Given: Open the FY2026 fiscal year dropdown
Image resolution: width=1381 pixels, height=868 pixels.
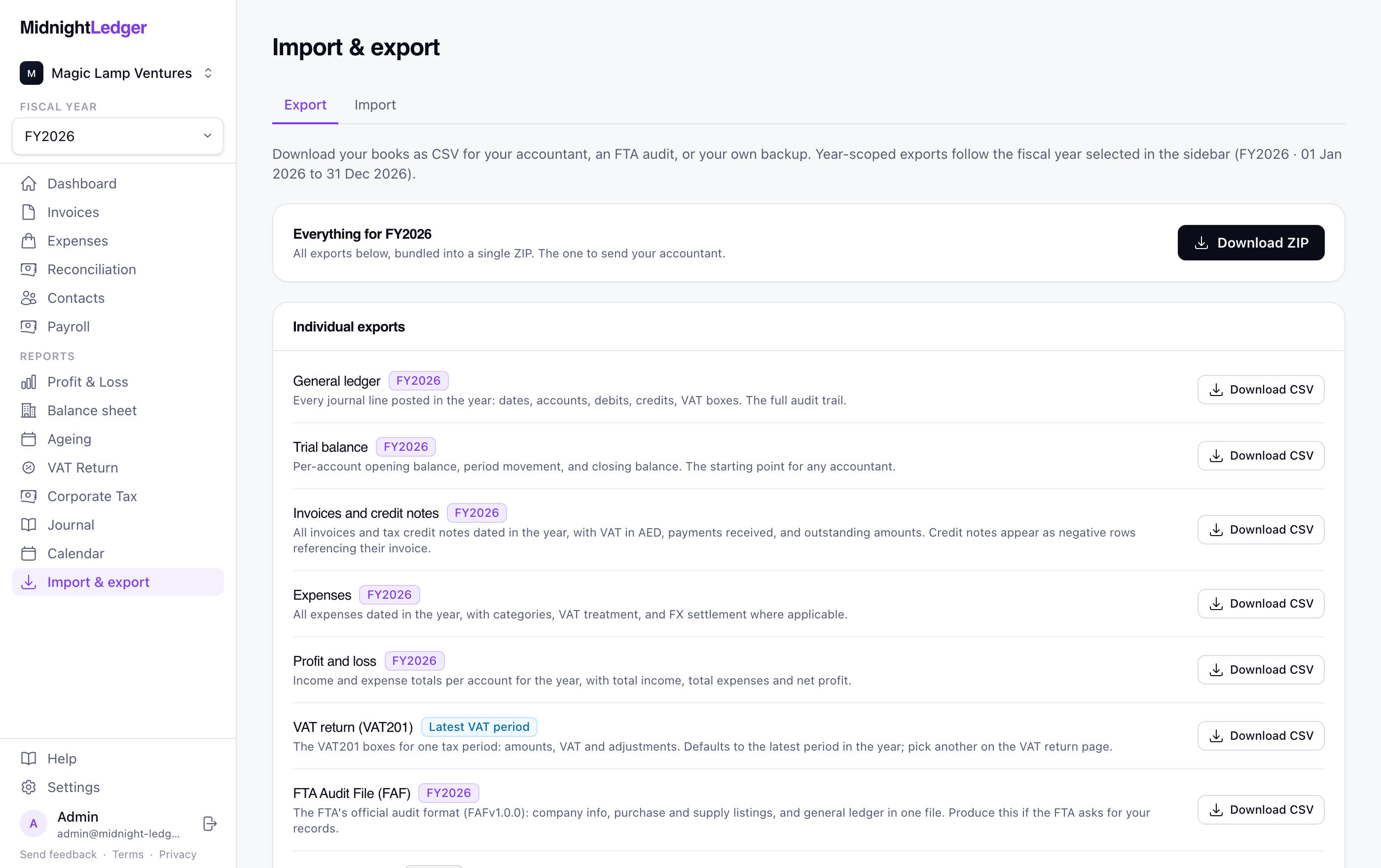Looking at the screenshot, I should pyautogui.click(x=117, y=136).
